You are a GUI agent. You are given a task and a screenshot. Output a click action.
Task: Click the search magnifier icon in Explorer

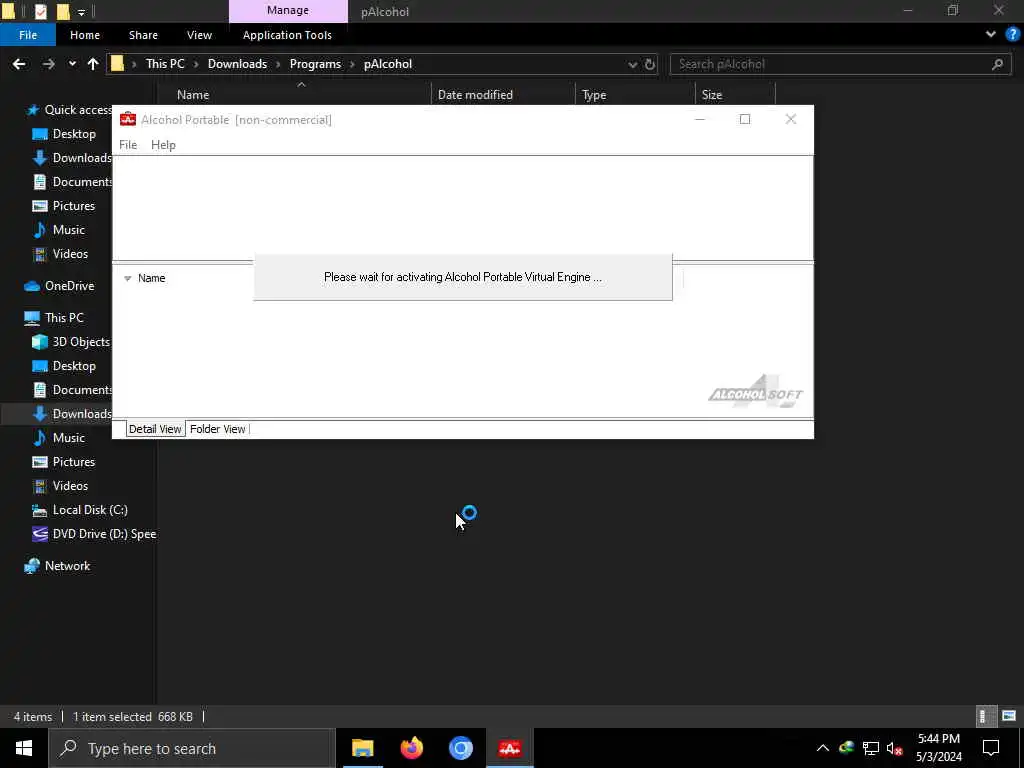pos(997,64)
